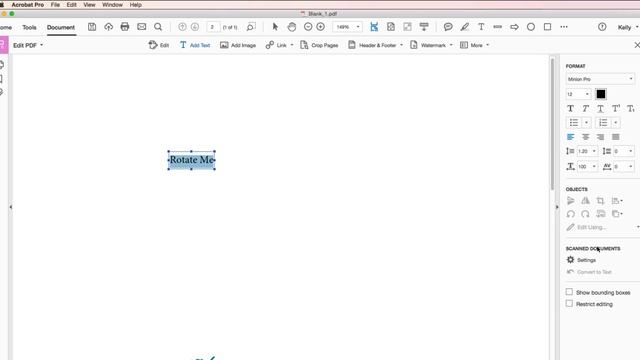This screenshot has height=360, width=640.
Task: Open the Help menu
Action: click(136, 5)
